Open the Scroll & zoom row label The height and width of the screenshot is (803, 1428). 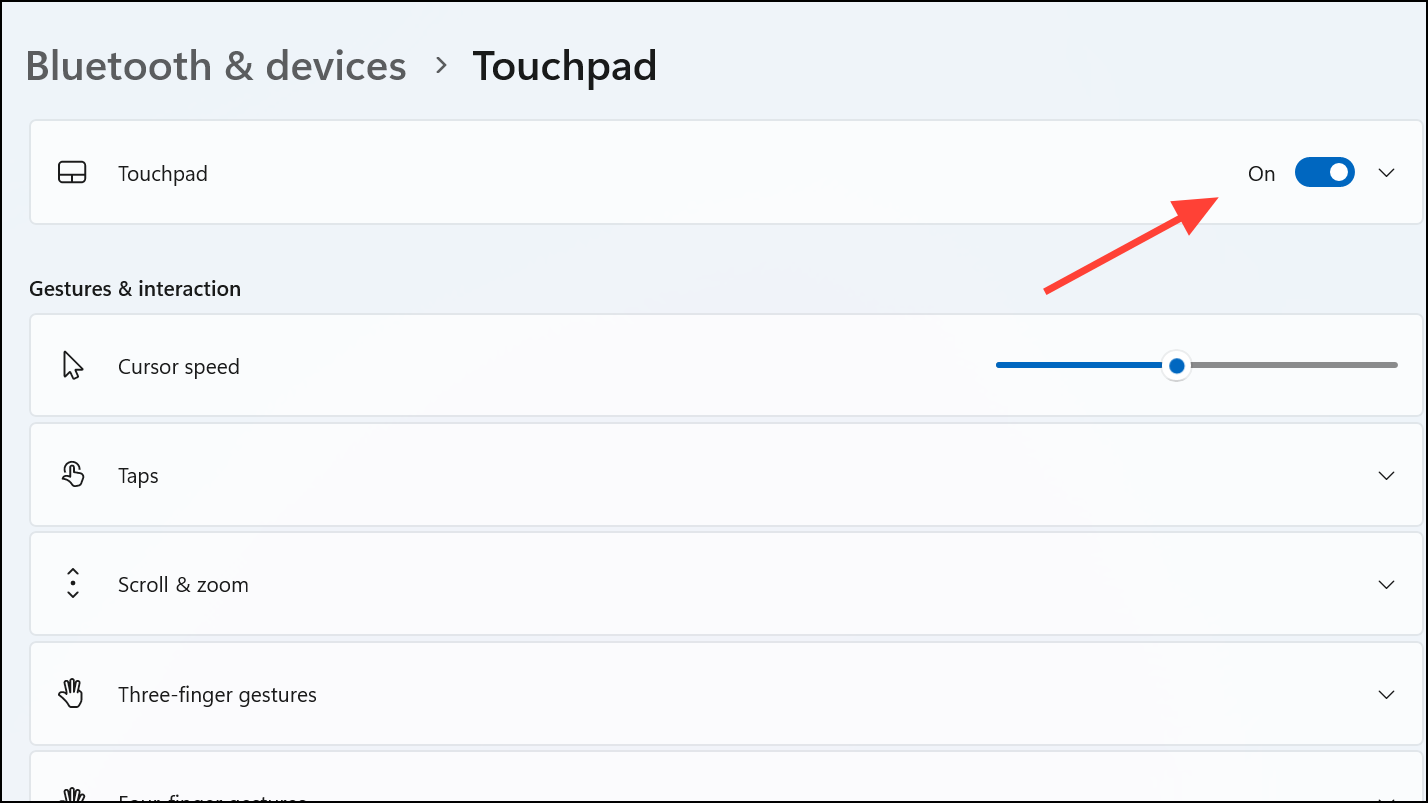point(183,585)
